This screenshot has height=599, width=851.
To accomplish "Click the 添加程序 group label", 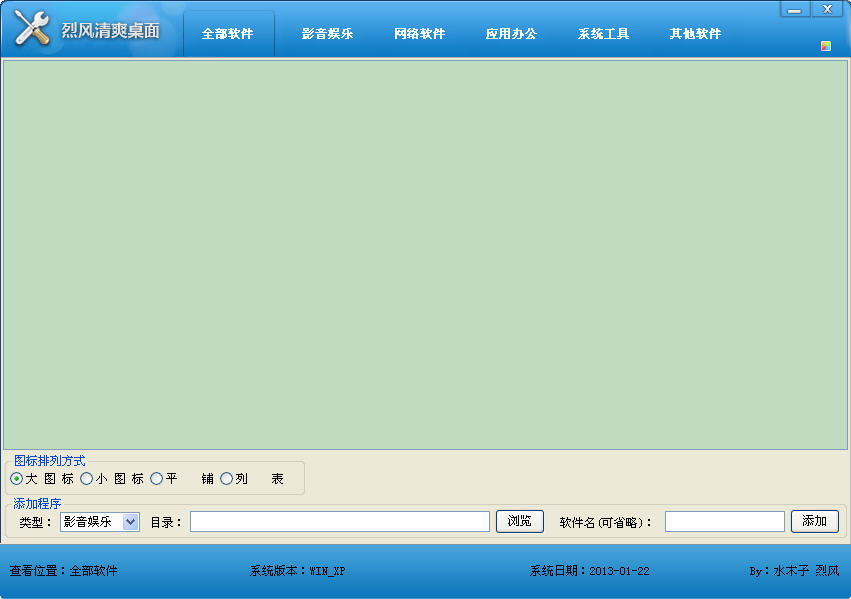I will tap(37, 504).
